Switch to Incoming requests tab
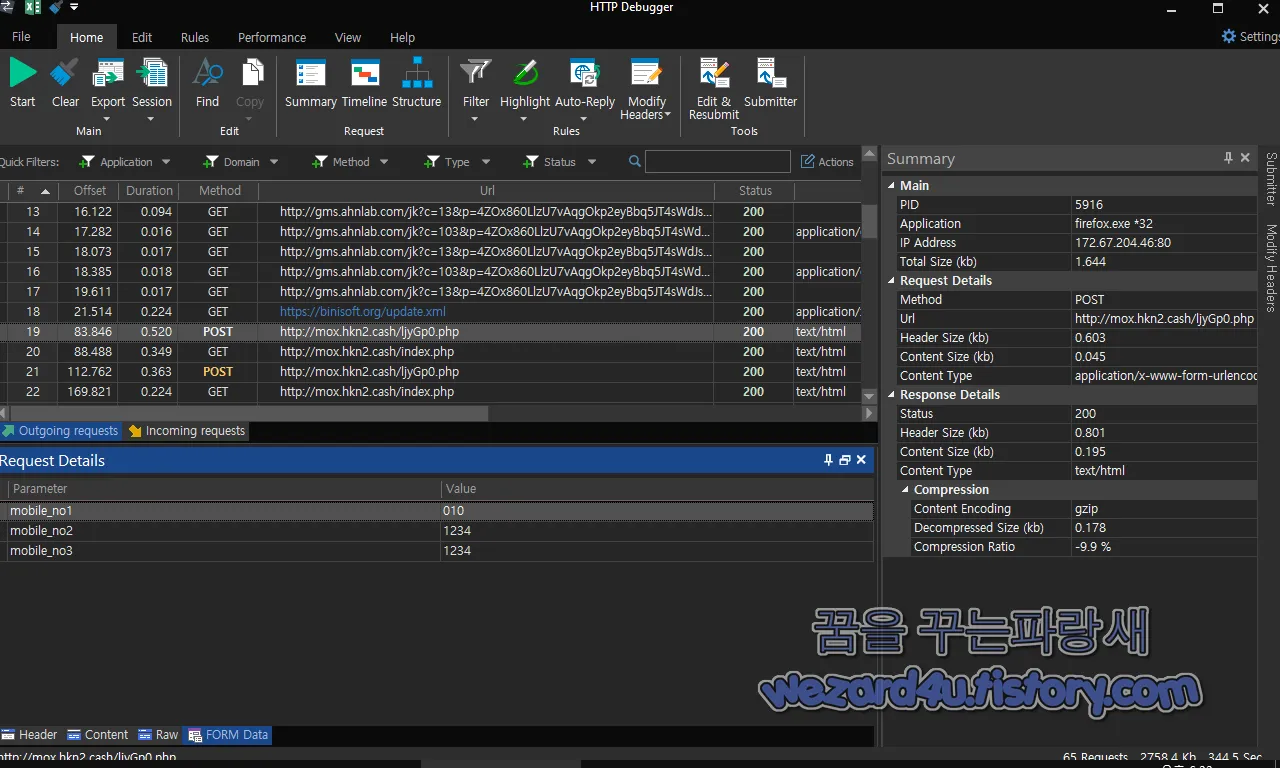The width and height of the screenshot is (1280, 768). (187, 431)
